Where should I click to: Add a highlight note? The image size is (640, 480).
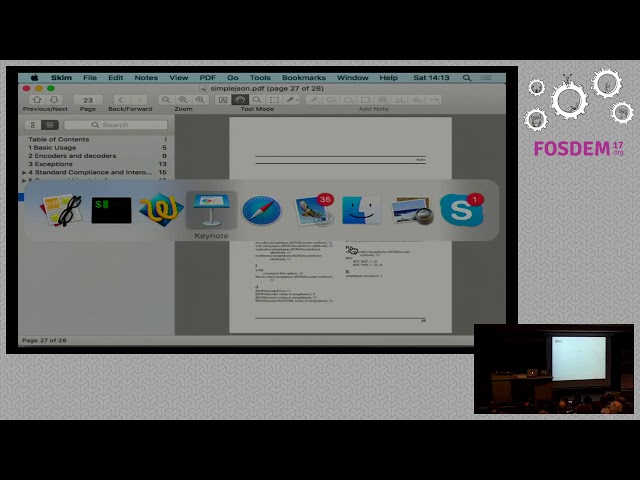pos(382,100)
